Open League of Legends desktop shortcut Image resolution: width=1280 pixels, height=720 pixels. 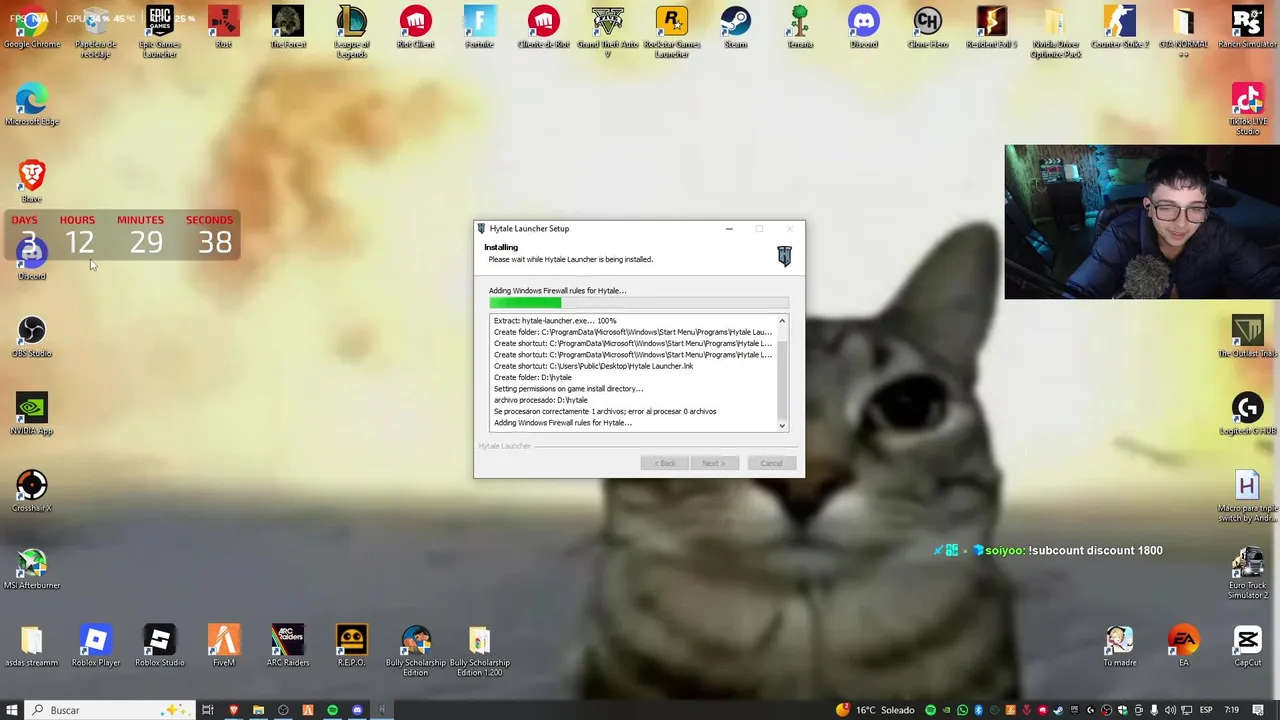coord(352,32)
